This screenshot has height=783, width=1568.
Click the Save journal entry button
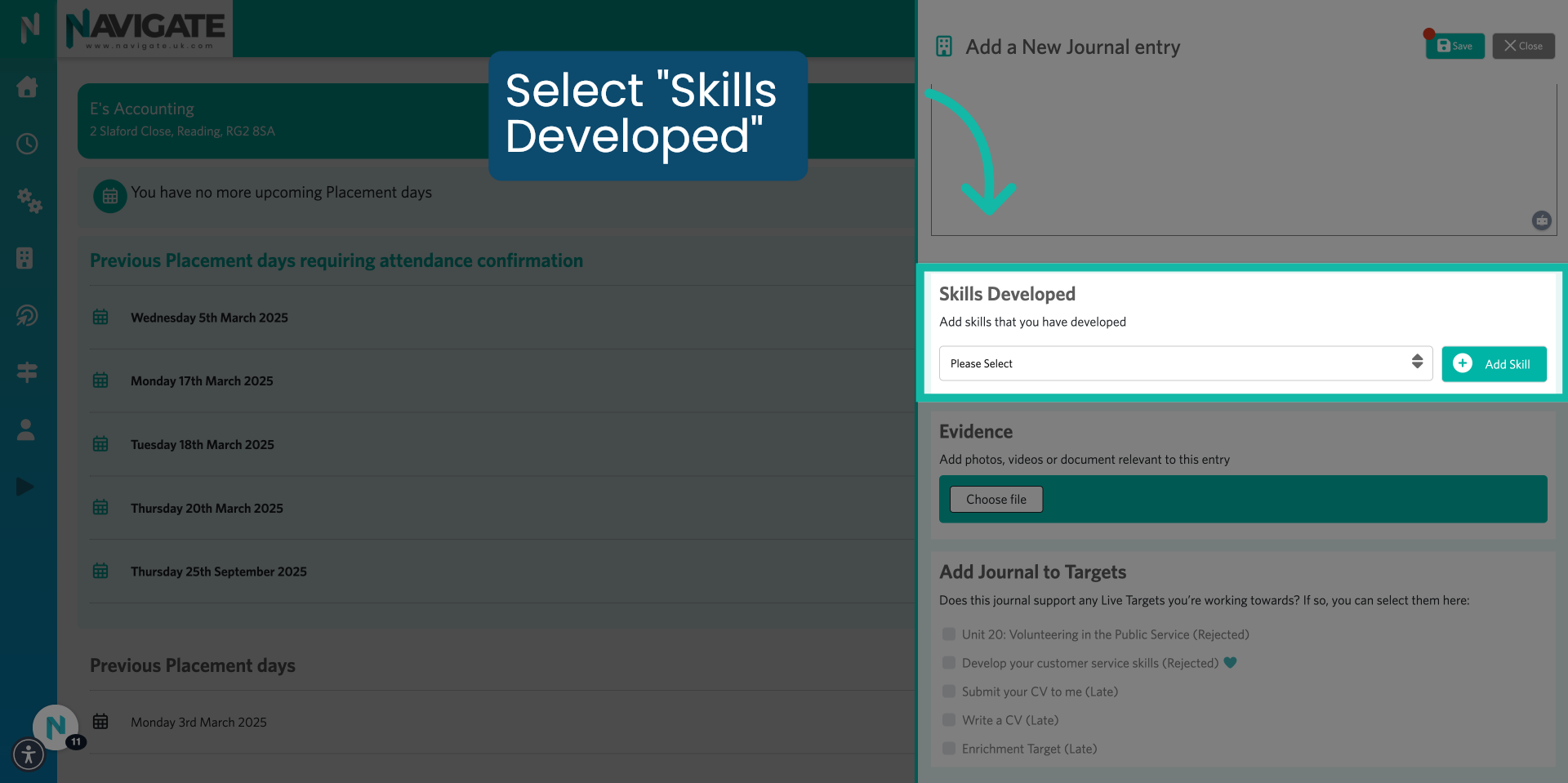tap(1454, 46)
